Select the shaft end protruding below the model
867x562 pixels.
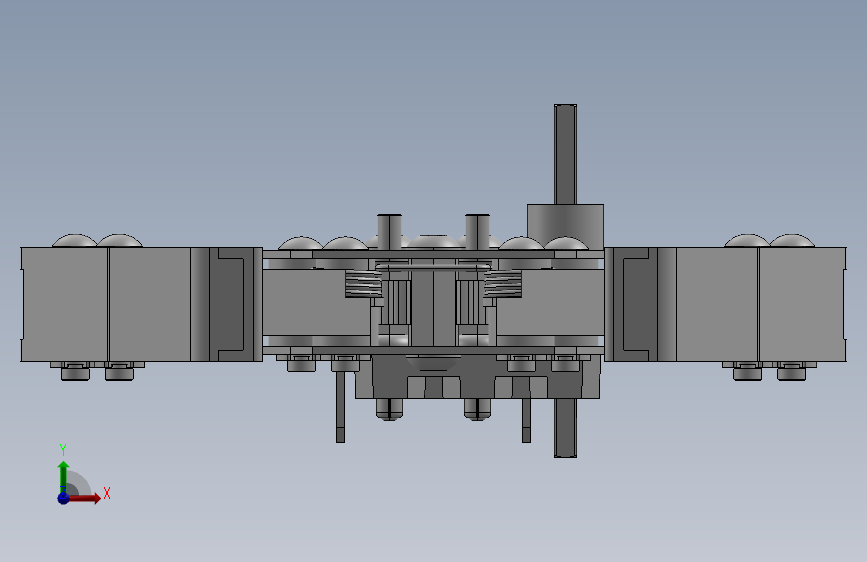[565, 428]
